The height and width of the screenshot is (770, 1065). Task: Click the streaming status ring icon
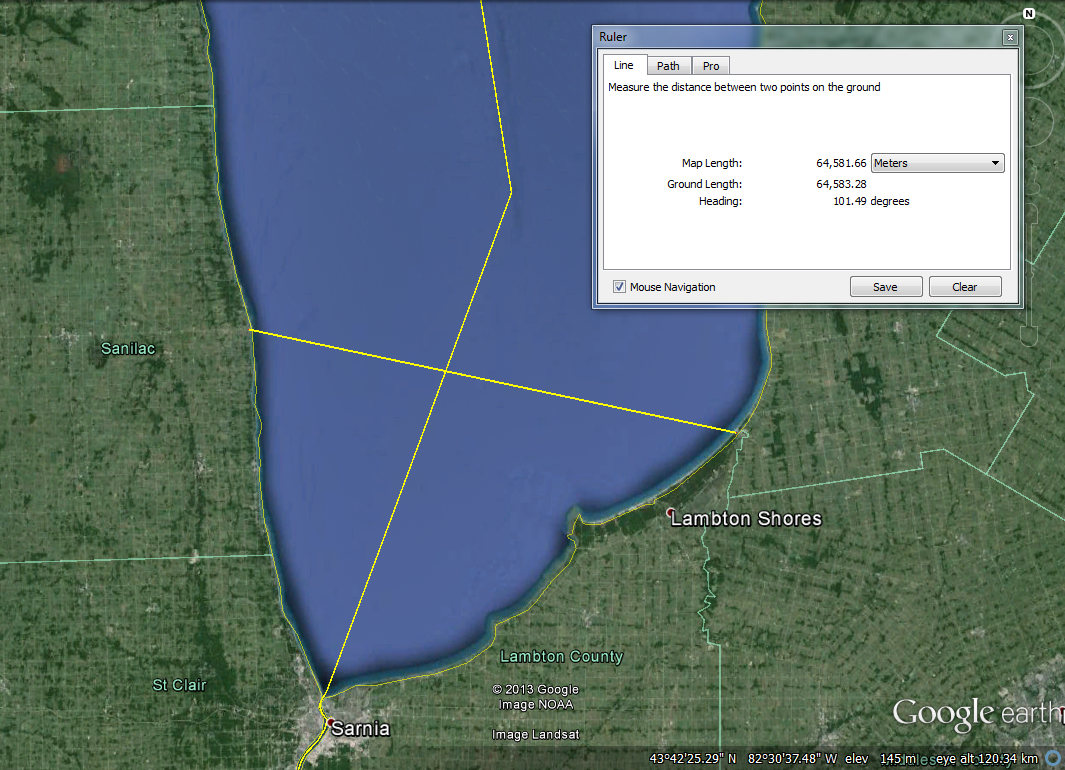point(1054,760)
